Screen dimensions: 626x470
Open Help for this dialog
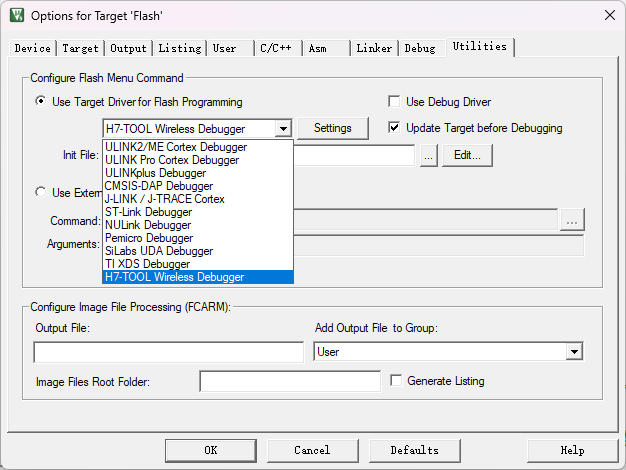[x=573, y=450]
